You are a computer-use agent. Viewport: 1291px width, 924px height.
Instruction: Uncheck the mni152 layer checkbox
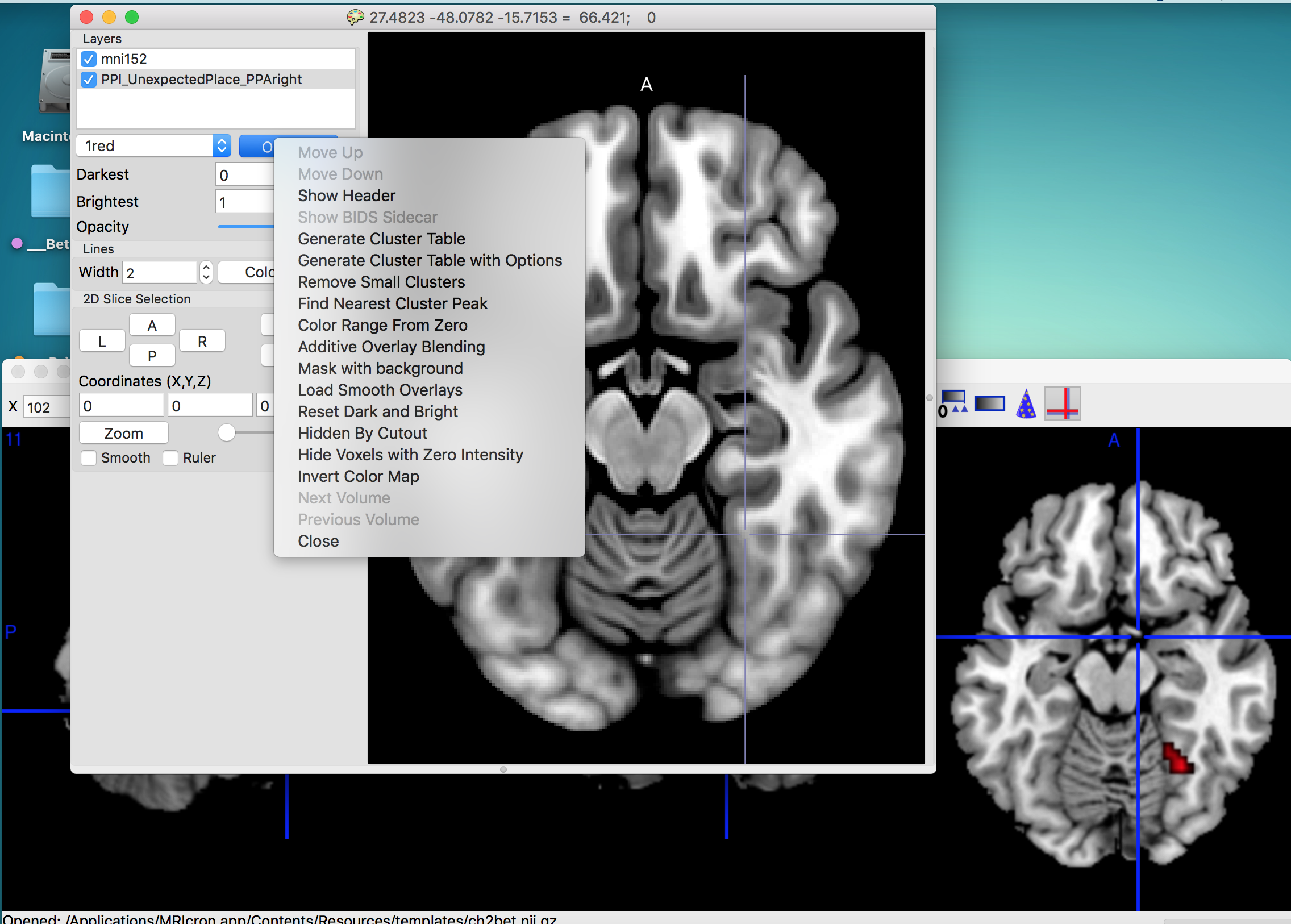click(89, 59)
